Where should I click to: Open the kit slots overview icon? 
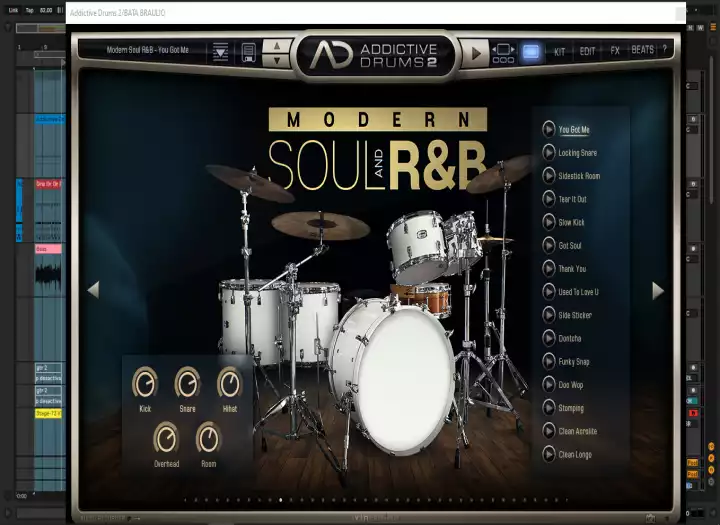click(x=503, y=53)
